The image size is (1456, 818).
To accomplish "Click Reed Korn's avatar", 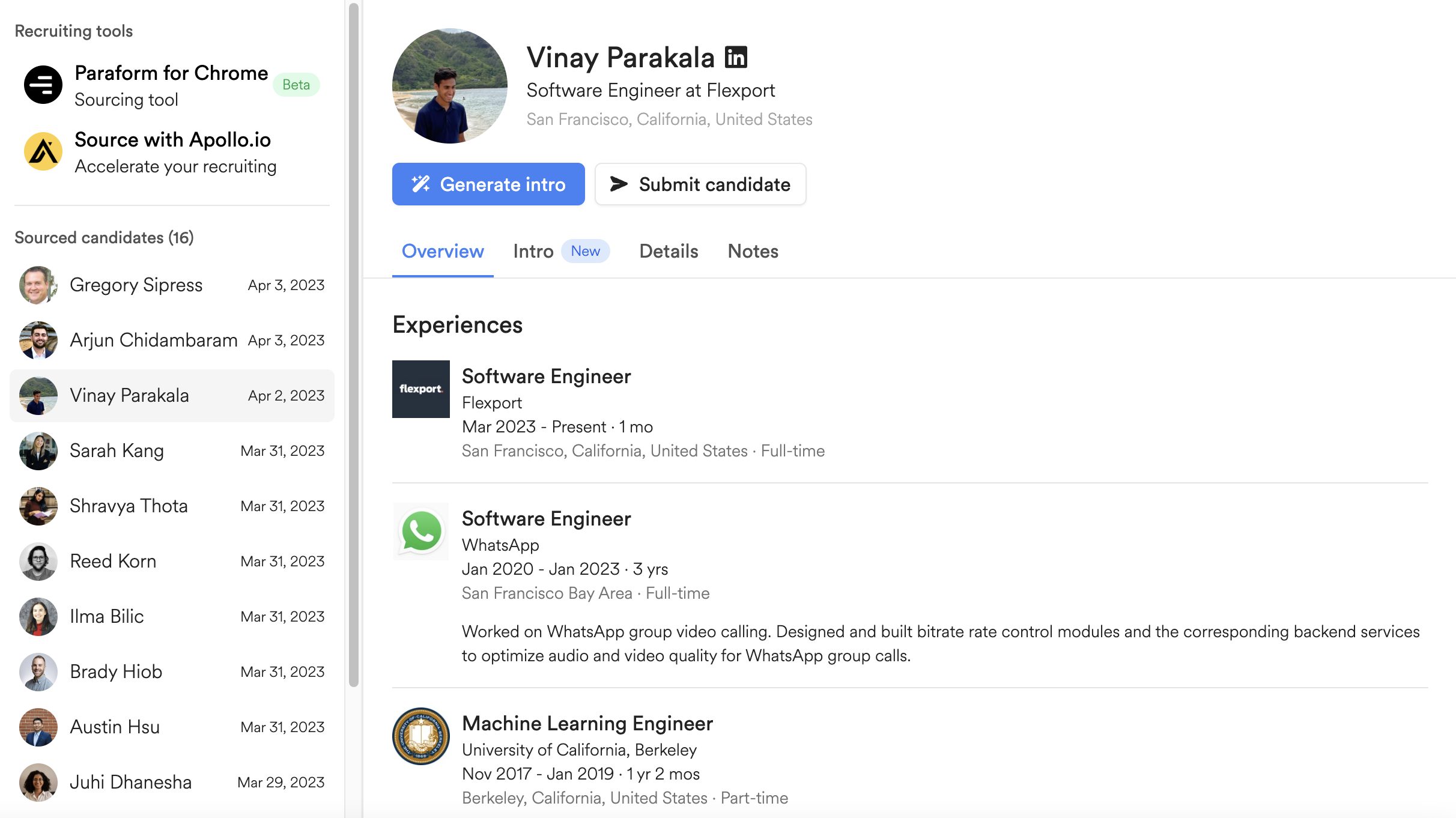I will (x=38, y=562).
